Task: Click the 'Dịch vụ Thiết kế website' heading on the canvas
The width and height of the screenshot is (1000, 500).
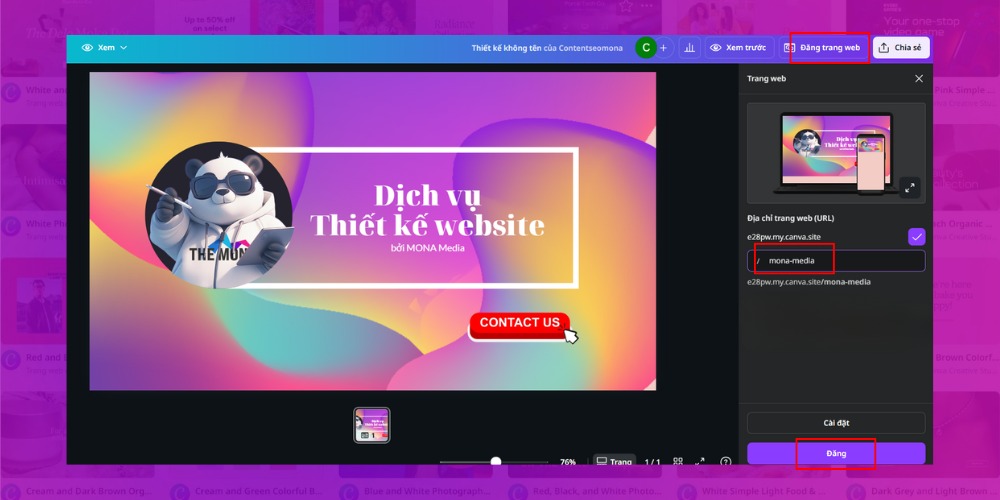Action: 427,210
